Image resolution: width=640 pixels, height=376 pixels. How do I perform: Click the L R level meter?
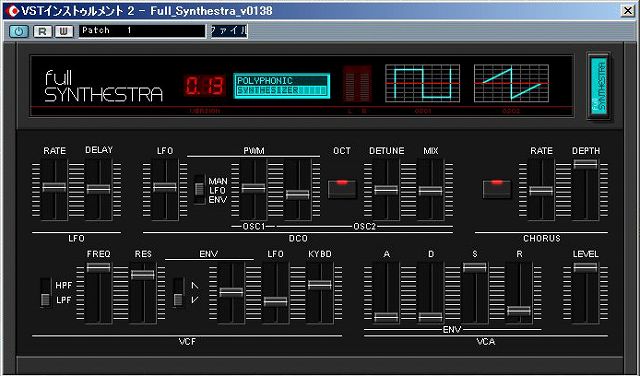tap(357, 84)
